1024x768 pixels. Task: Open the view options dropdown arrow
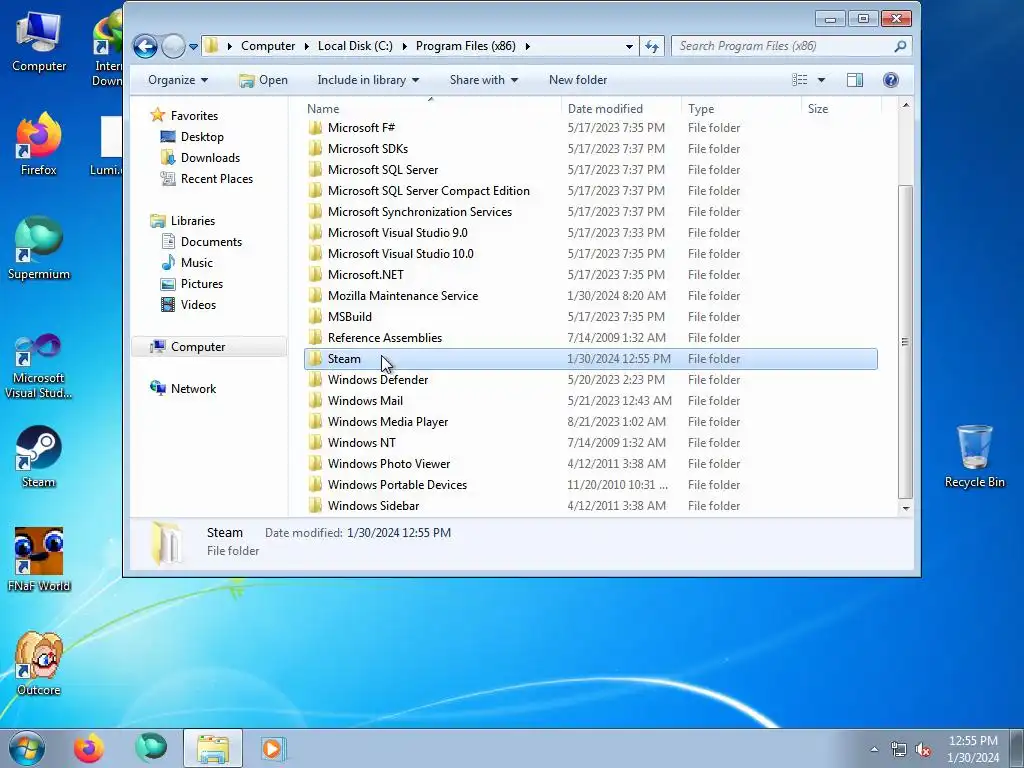coord(822,80)
